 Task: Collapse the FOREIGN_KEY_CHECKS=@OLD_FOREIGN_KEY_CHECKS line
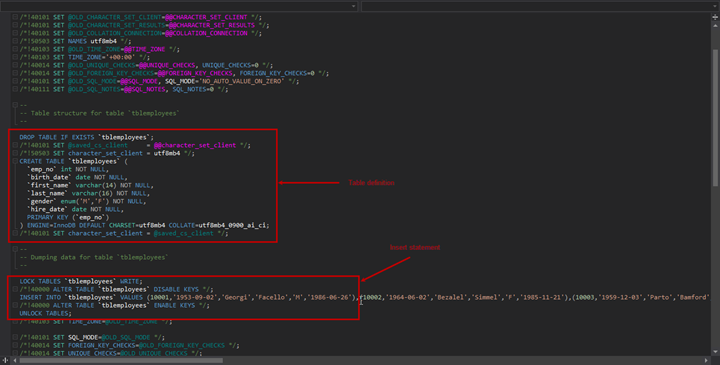(x=15, y=345)
